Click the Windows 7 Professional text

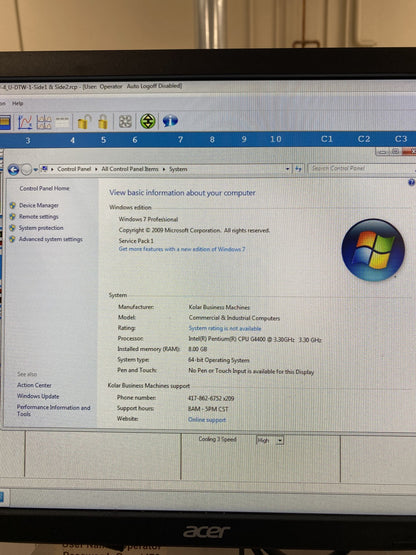coord(148,219)
